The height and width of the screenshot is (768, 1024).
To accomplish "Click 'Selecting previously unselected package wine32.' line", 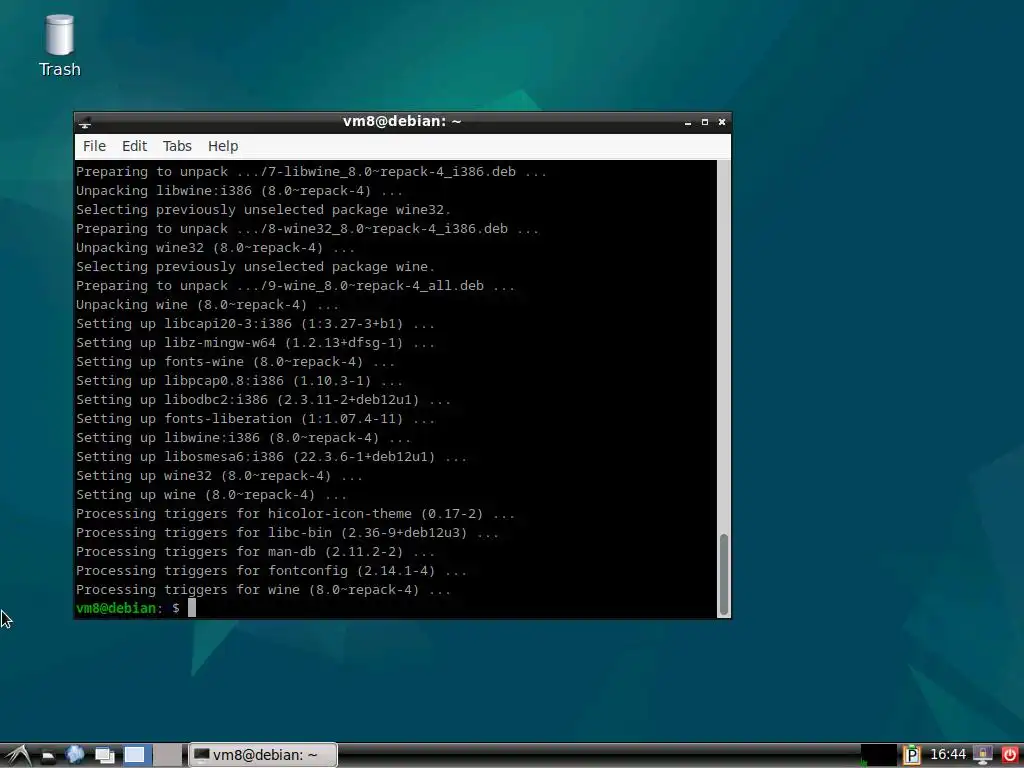I will point(263,210).
